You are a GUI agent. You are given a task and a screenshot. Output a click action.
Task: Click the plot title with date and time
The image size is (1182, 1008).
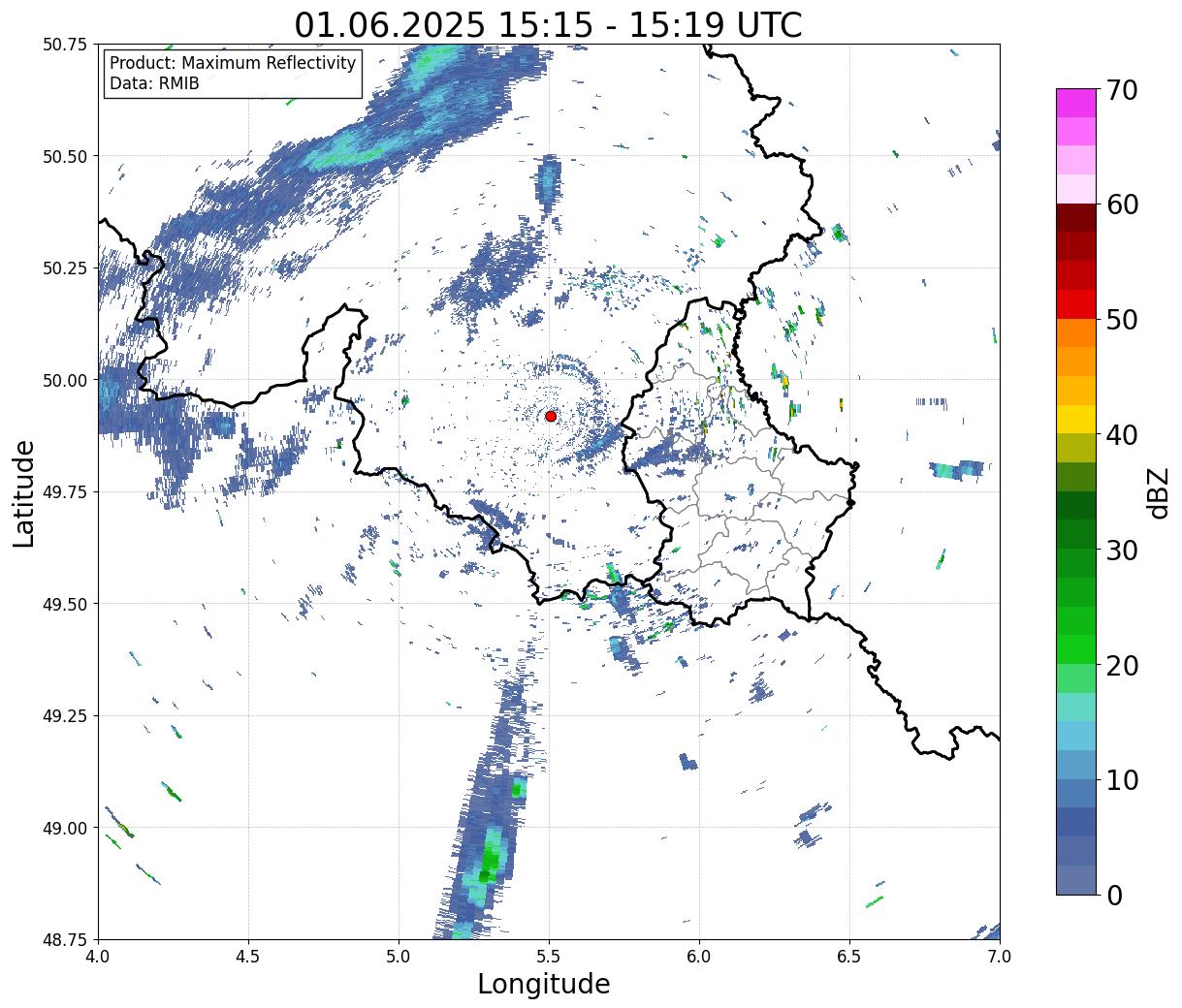[x=548, y=24]
